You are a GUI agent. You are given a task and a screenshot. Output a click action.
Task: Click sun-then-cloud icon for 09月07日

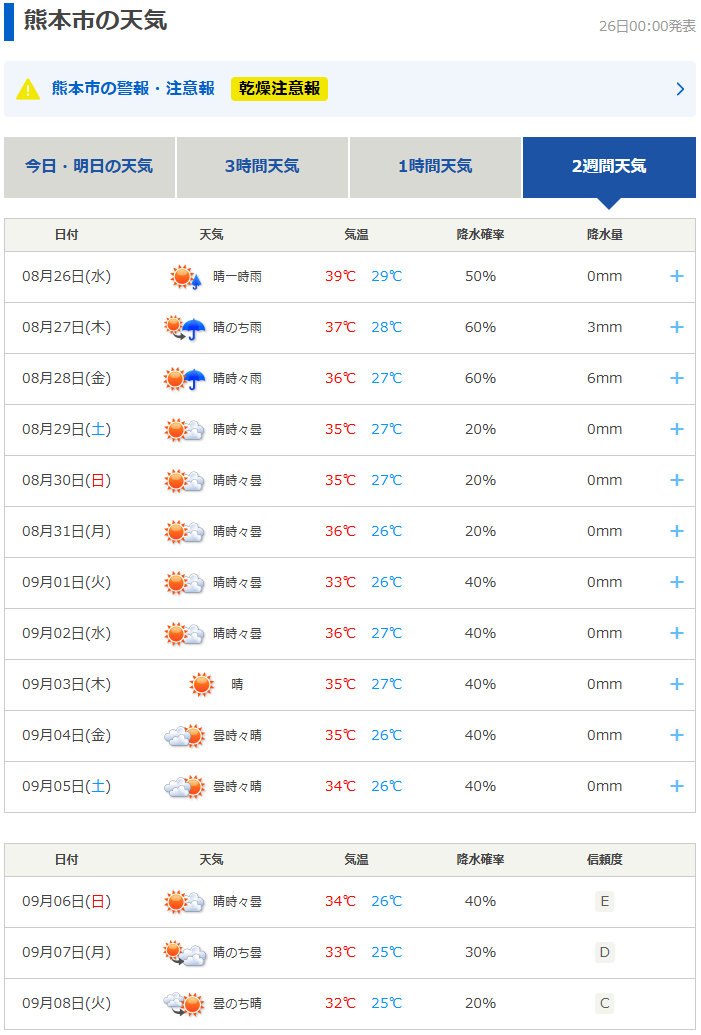click(x=185, y=952)
